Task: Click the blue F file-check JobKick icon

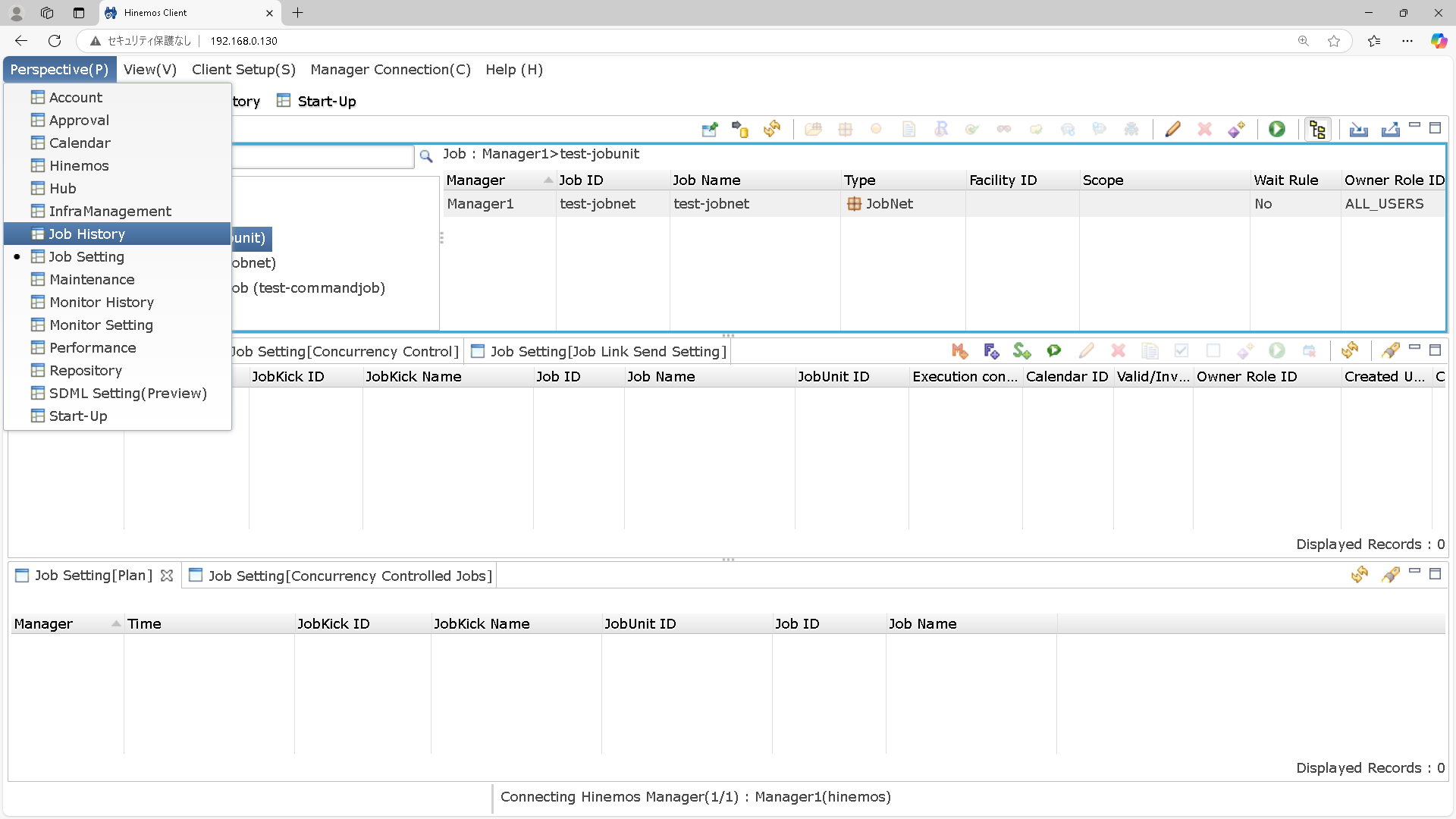Action: pos(991,351)
